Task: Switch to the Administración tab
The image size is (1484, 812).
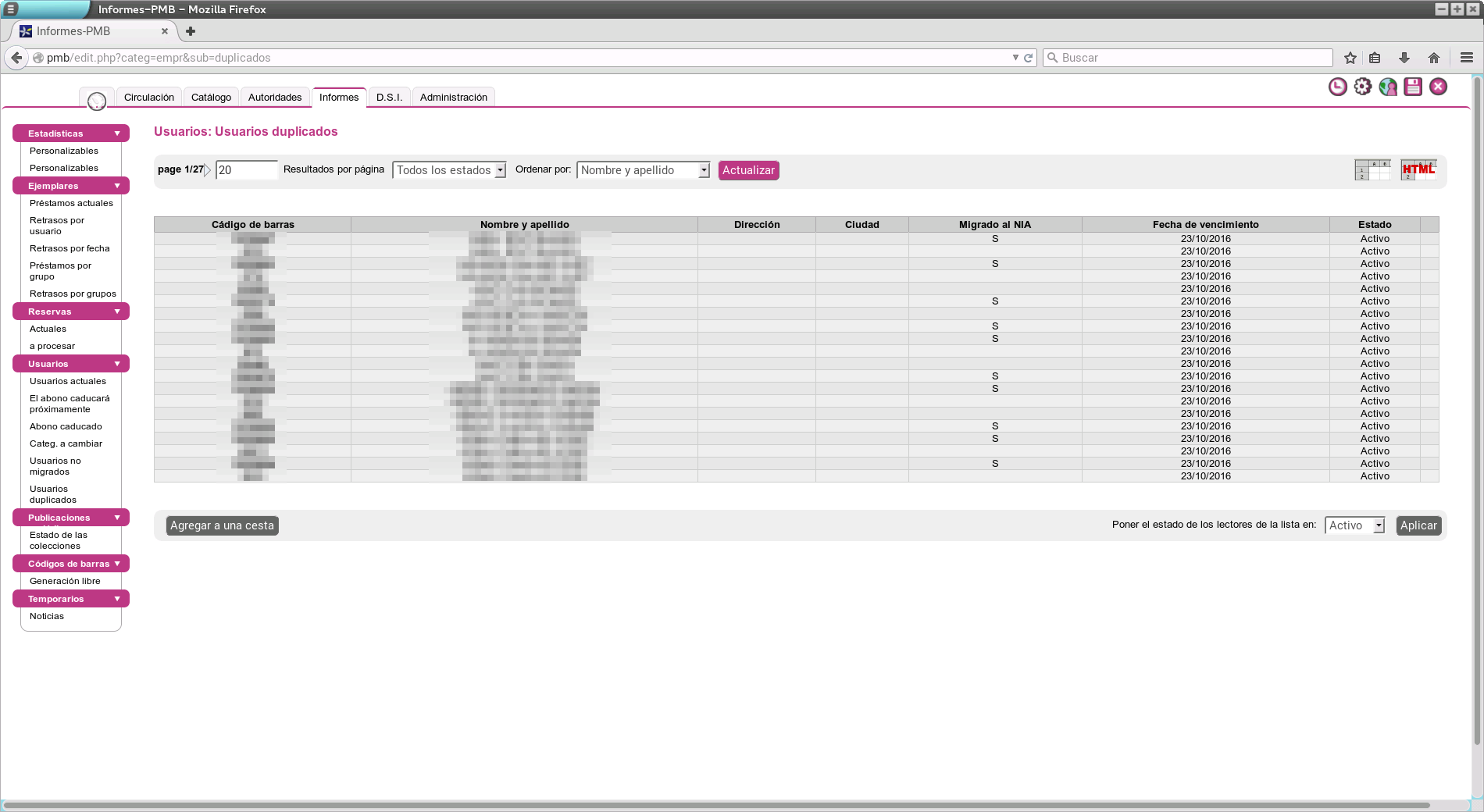Action: [x=453, y=98]
